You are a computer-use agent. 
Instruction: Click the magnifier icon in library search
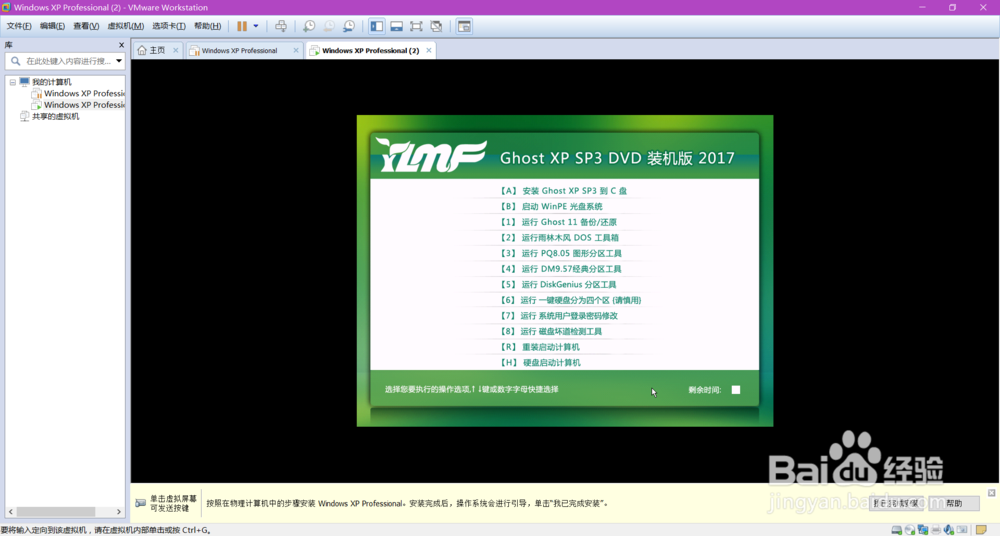(15, 61)
